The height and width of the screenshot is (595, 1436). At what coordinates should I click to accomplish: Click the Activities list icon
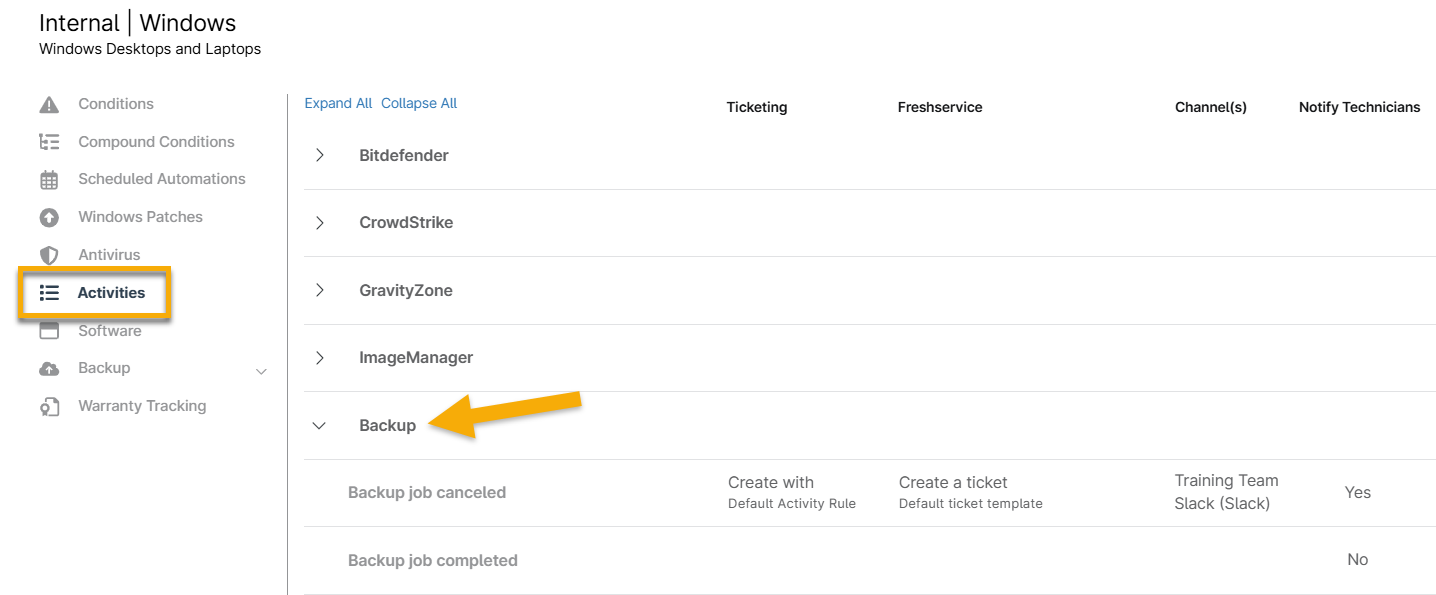click(49, 293)
